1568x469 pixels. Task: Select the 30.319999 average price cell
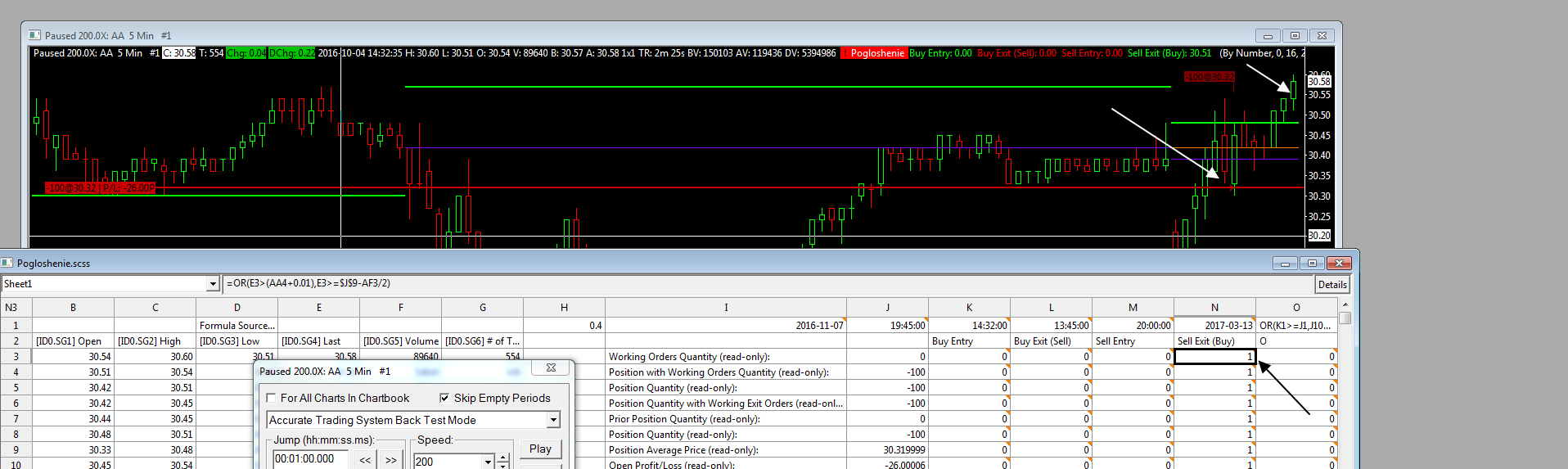point(887,450)
